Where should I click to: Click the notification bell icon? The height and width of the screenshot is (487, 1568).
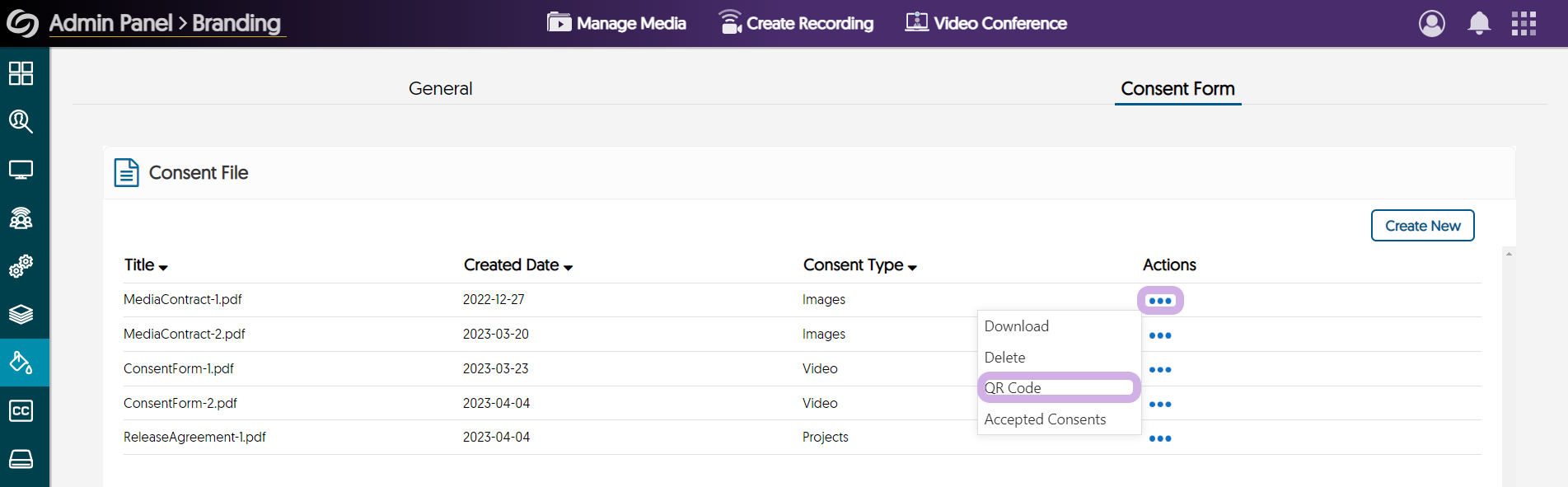coord(1479,23)
